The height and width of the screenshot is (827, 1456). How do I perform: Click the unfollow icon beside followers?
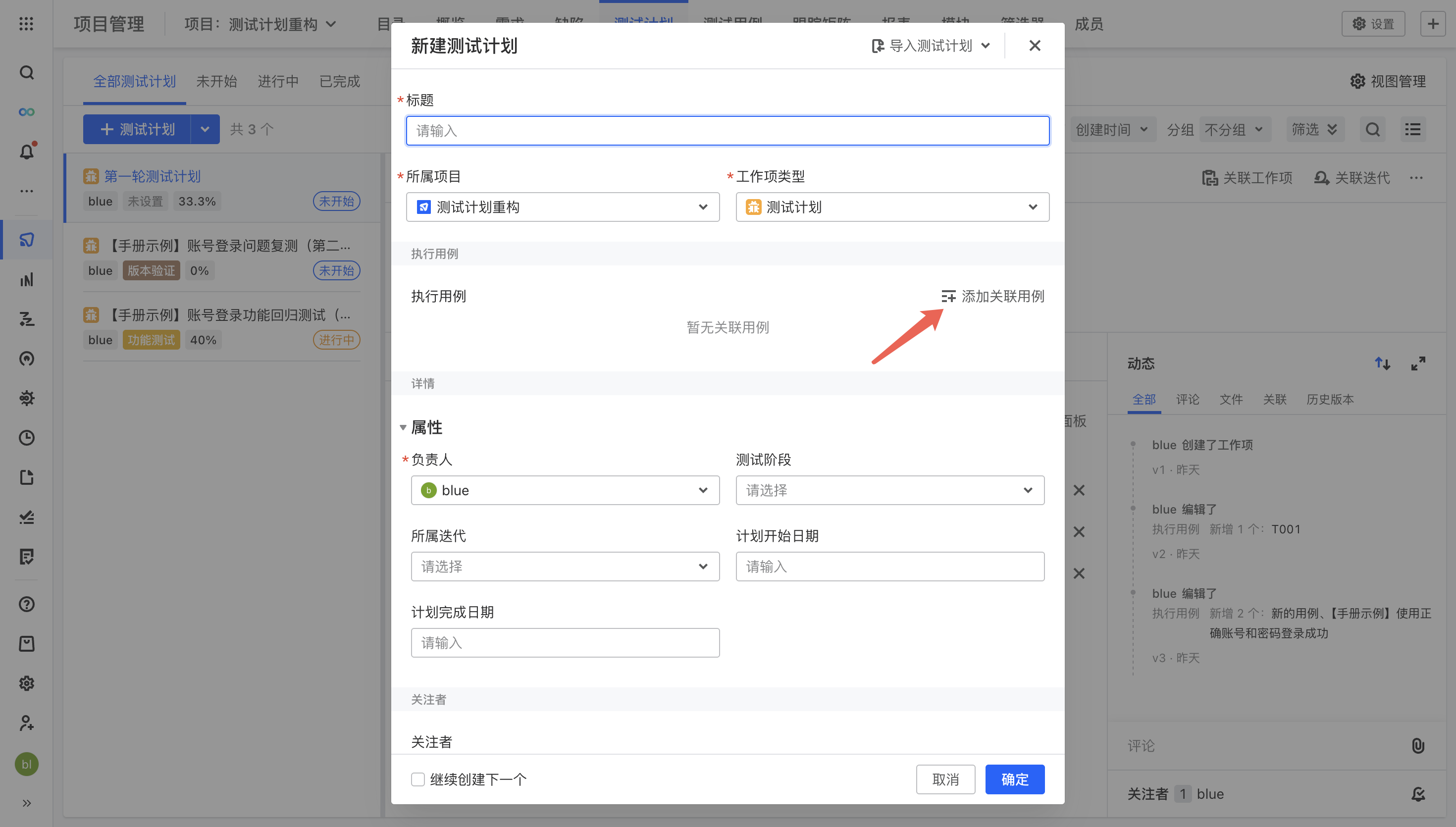pos(1417,793)
